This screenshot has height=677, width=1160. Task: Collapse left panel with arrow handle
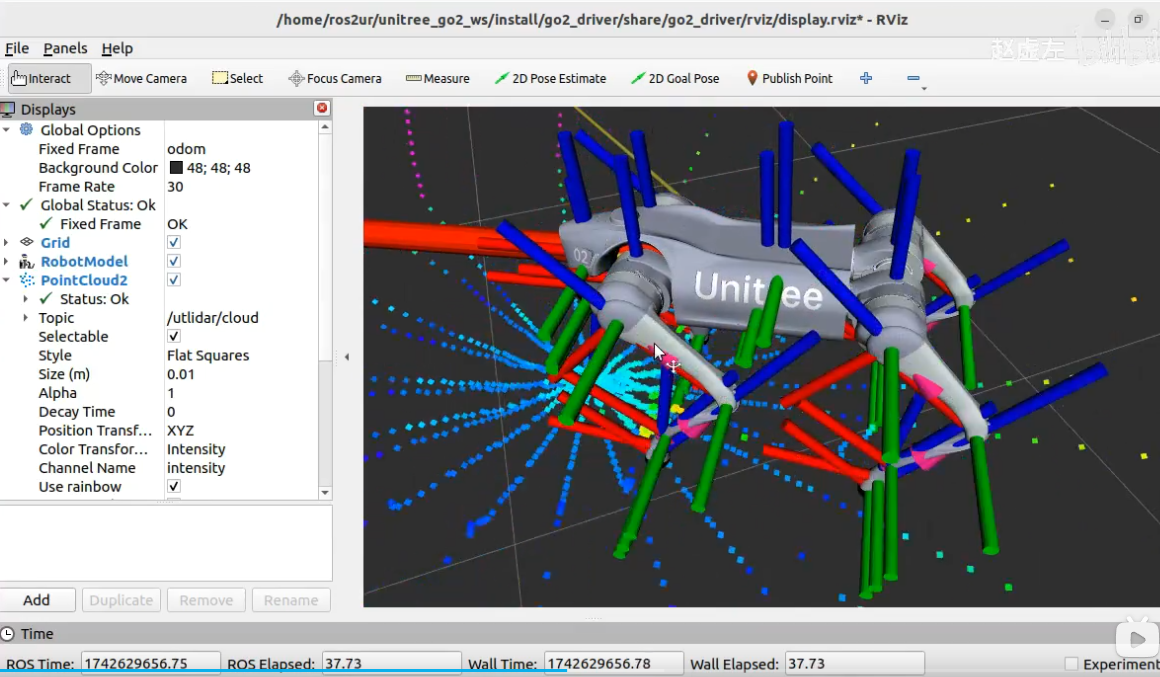tap(346, 357)
